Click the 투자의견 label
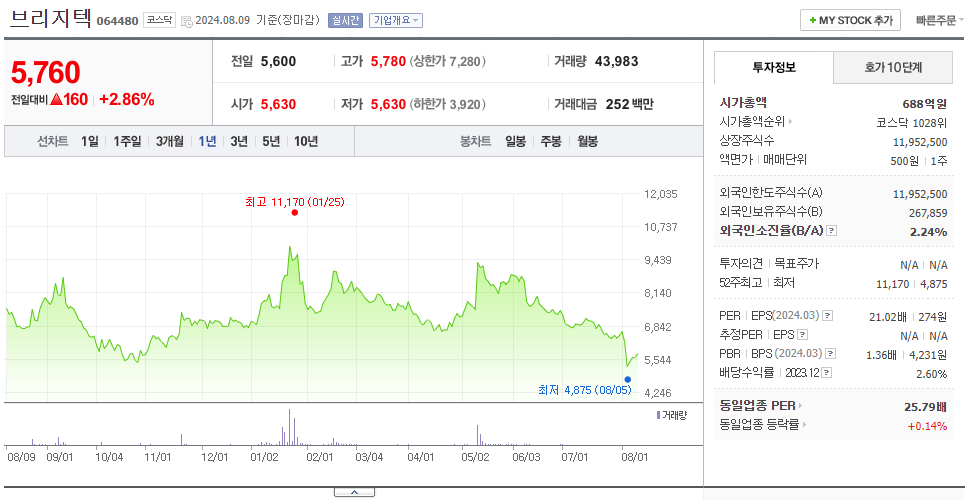The image size is (968, 500). pyautogui.click(x=741, y=264)
